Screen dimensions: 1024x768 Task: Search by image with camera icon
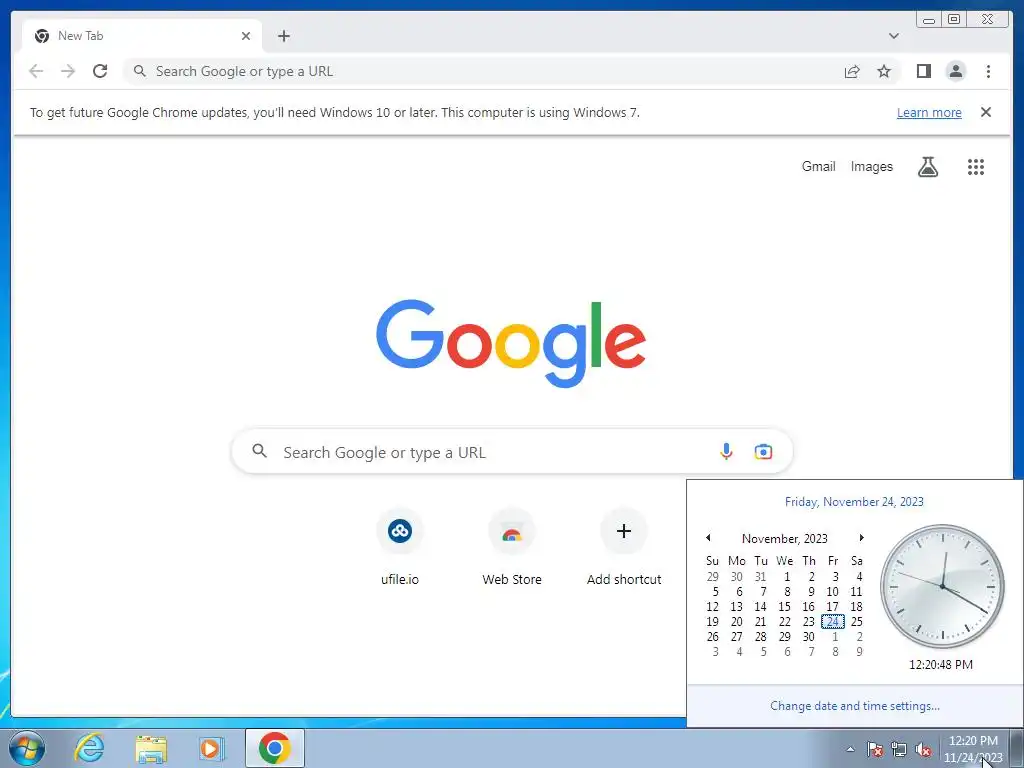763,451
